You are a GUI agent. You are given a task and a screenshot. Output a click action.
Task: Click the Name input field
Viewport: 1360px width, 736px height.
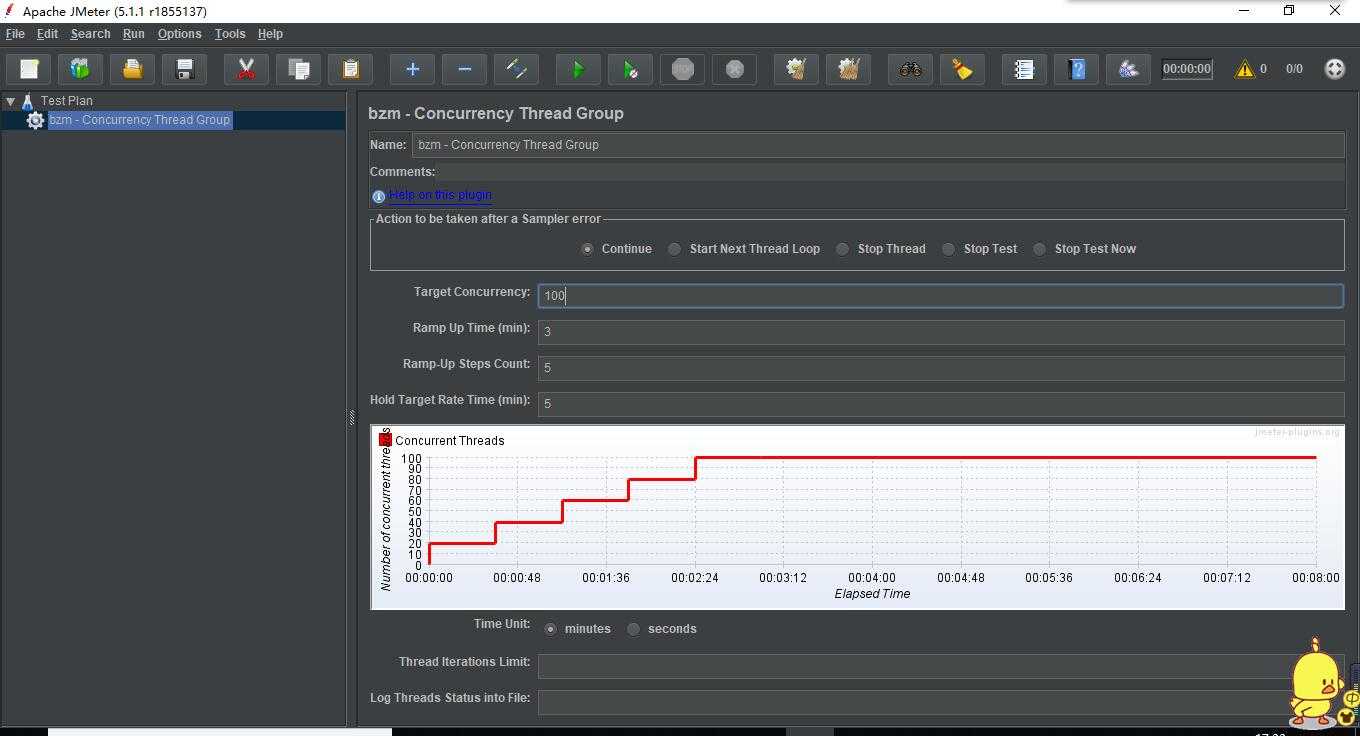878,145
